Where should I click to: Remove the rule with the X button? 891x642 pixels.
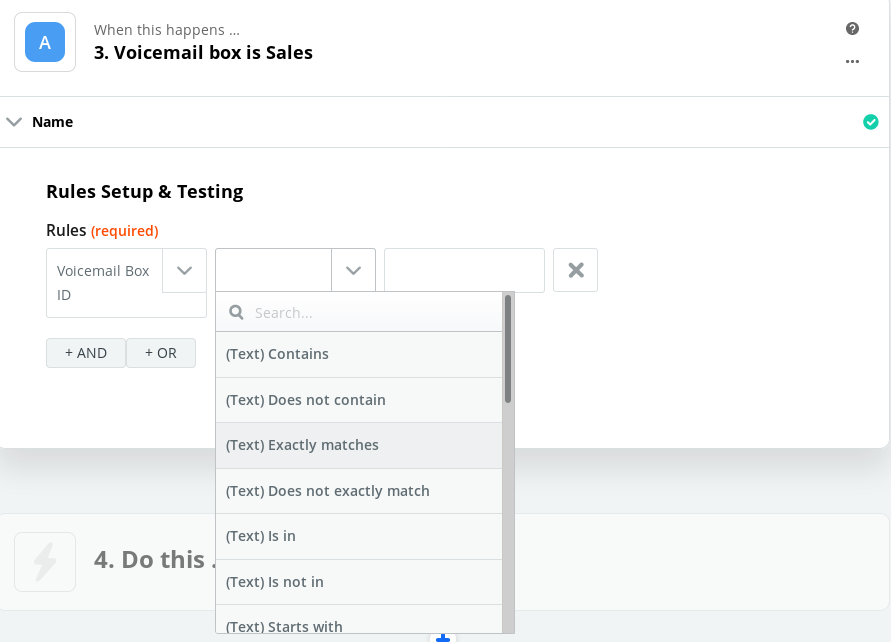(x=576, y=270)
